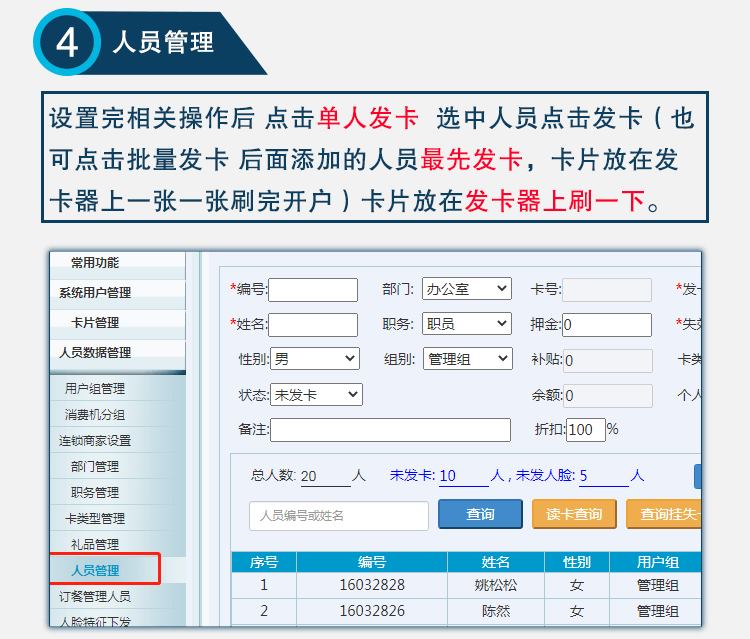The image size is (750, 639).
Task: Click the 备注 text field
Action: 390,430
